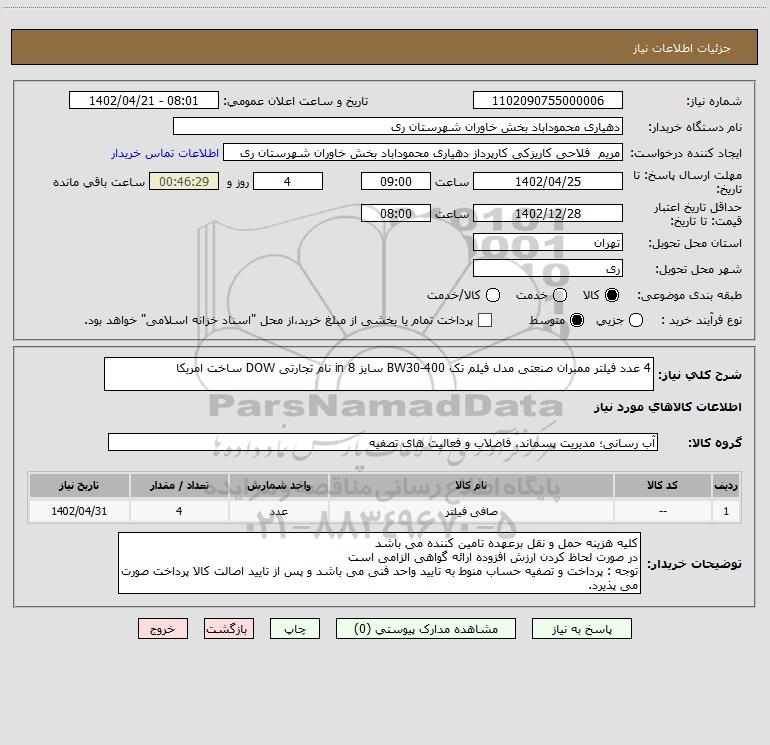This screenshot has width=770, height=745.
Task: Click the response time field 09:00
Action: pyautogui.click(x=396, y=182)
